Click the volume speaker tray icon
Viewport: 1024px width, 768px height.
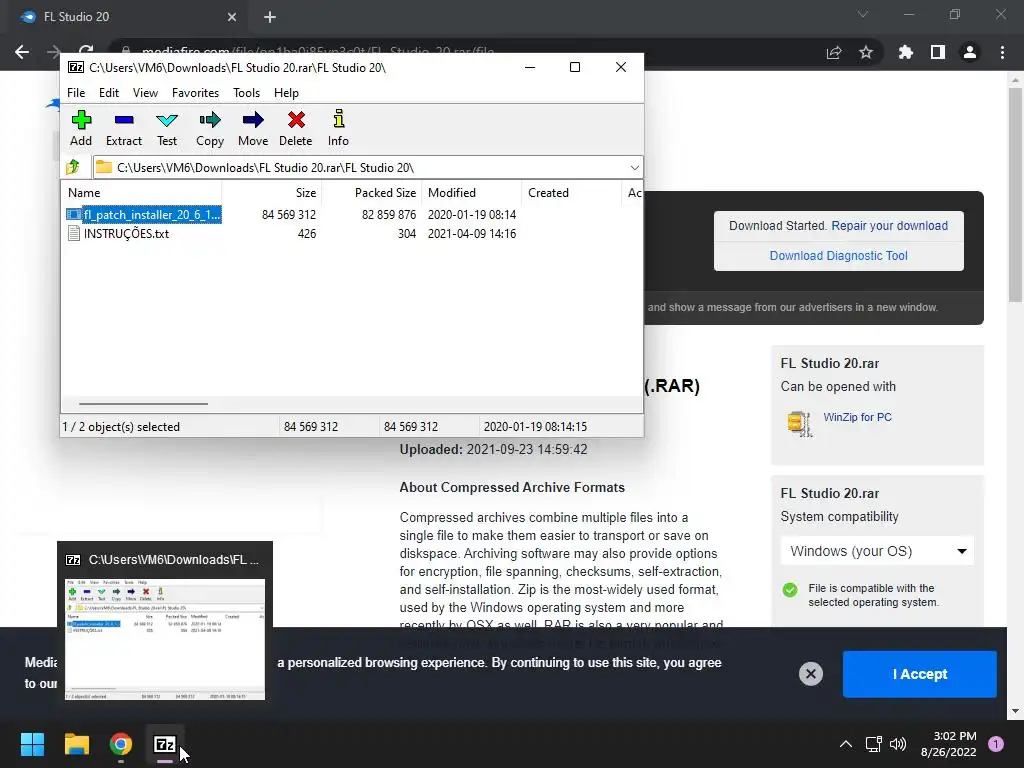[899, 744]
